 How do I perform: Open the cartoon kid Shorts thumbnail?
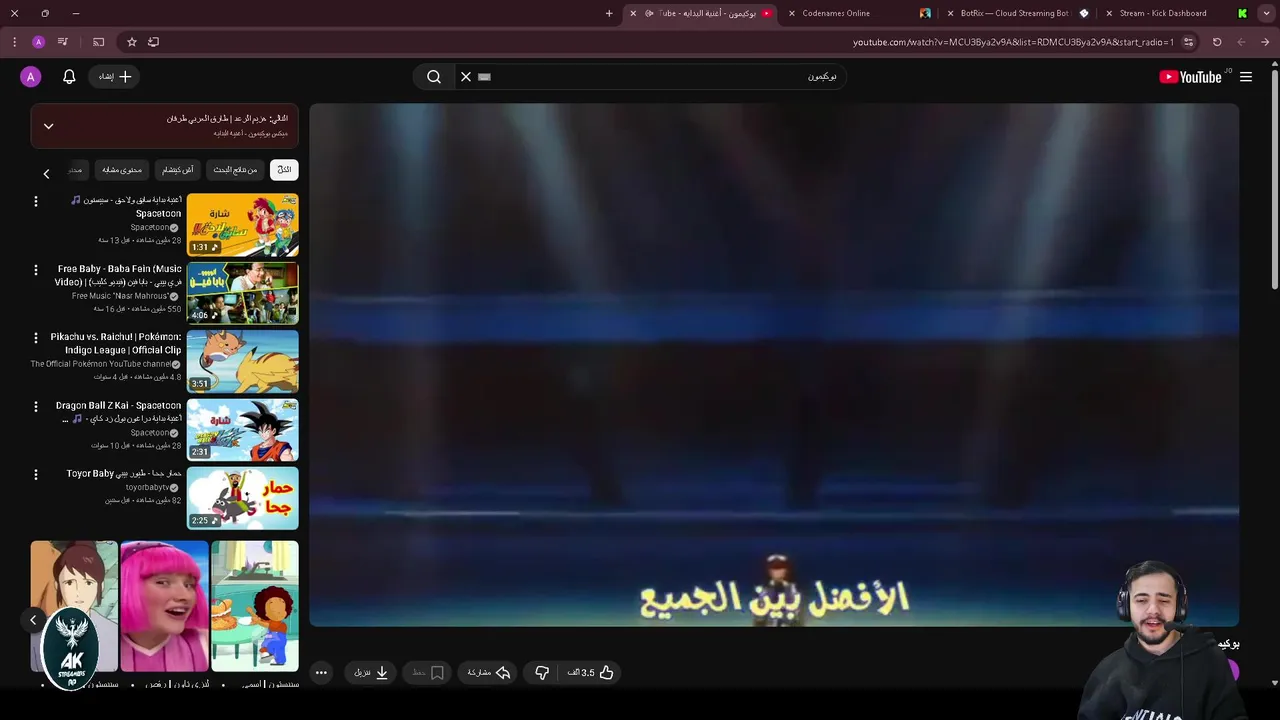tap(254, 606)
